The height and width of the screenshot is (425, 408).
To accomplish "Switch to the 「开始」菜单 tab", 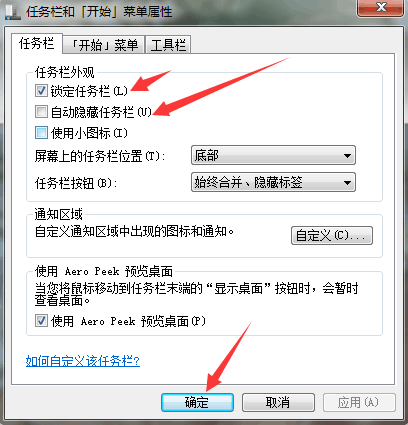I will click(104, 45).
